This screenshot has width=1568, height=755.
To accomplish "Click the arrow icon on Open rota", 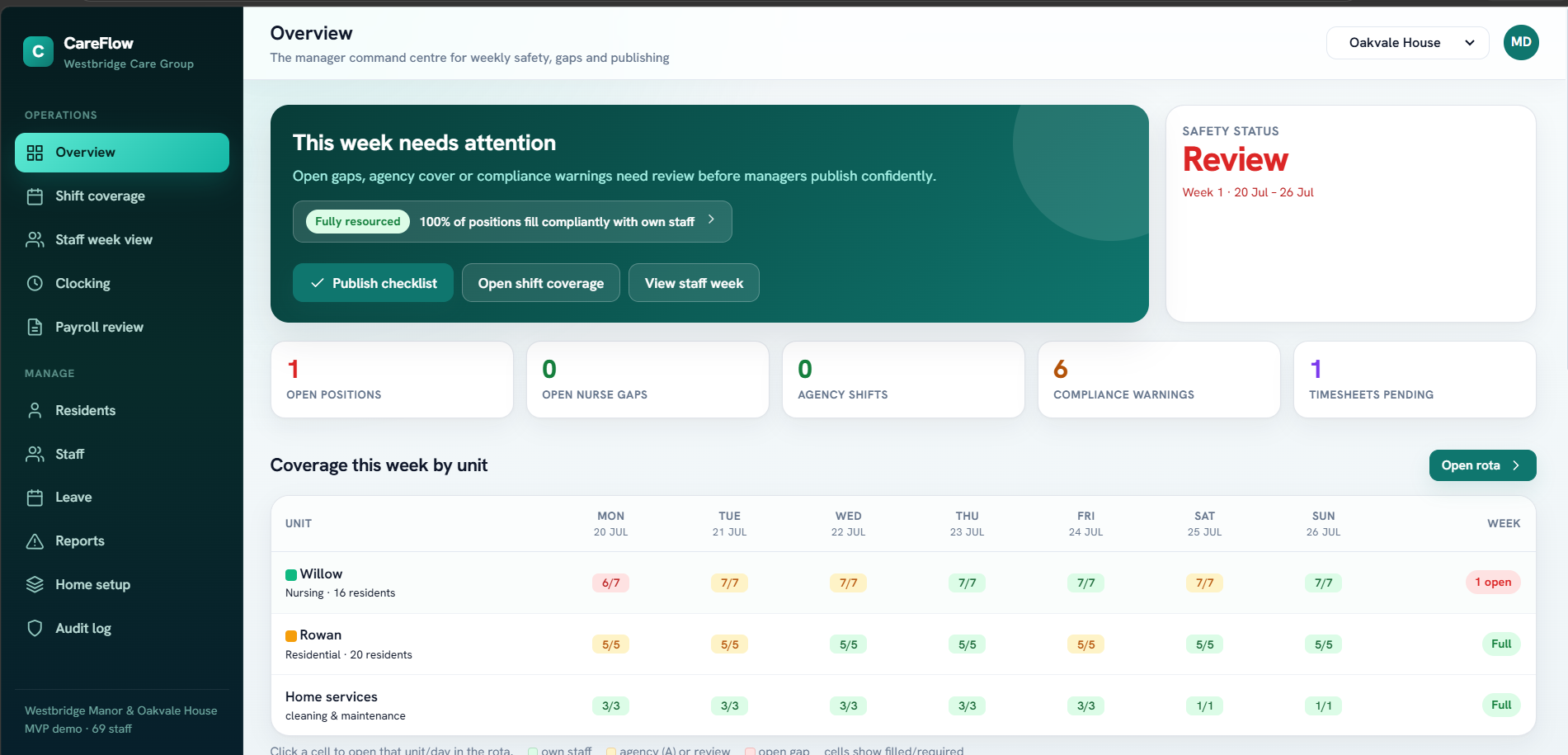I will 1516,465.
